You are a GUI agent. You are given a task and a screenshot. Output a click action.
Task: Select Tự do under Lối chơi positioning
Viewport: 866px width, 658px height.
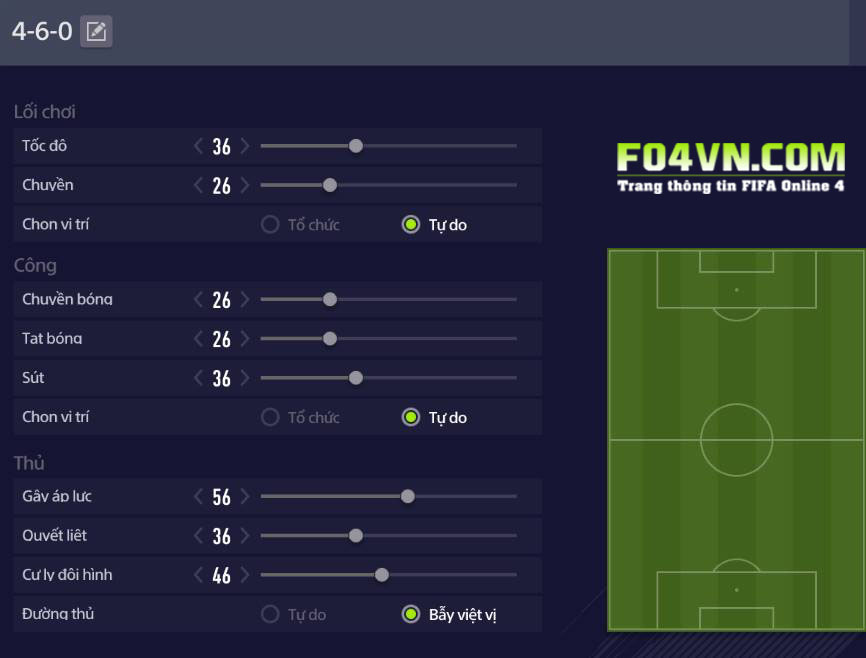point(410,224)
